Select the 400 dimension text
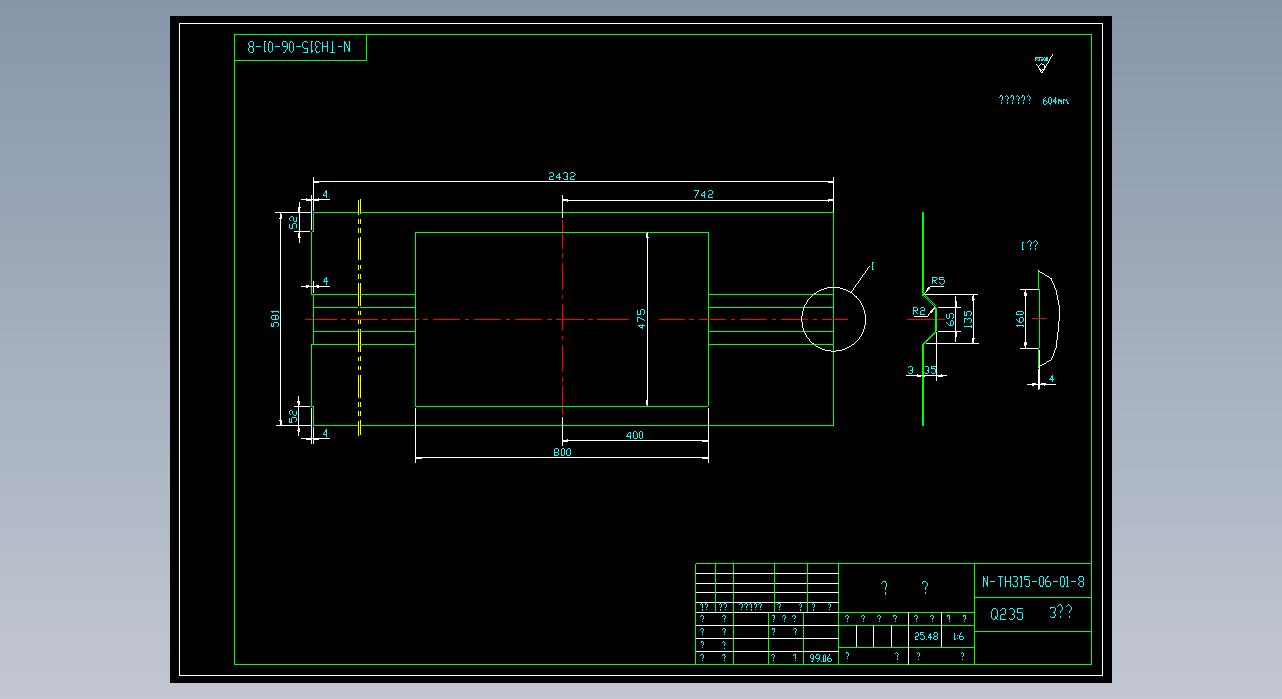The width and height of the screenshot is (1282, 699). tap(634, 434)
